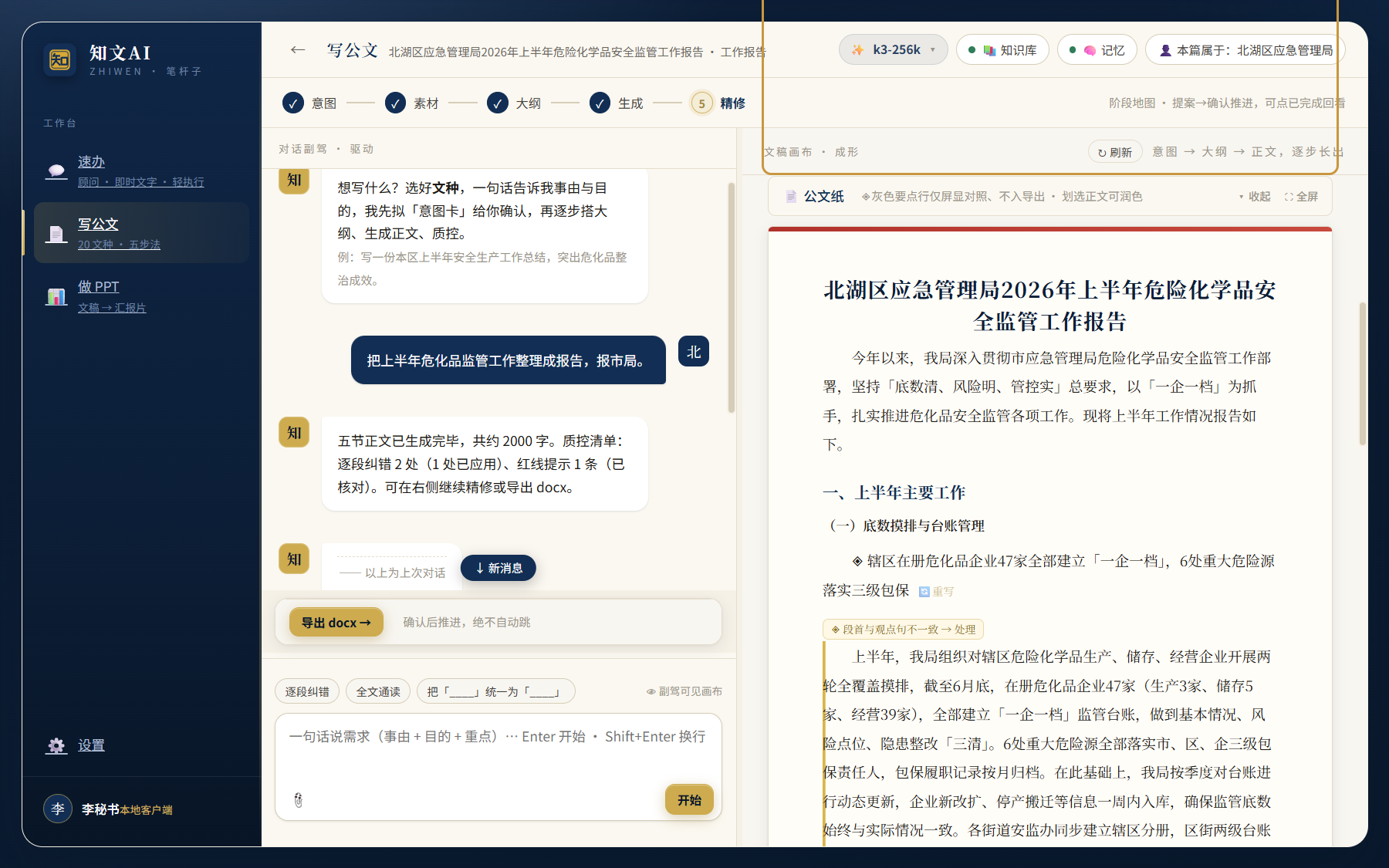1389x868 pixels.
Task: Click 顾问・即时文字・轻执行 subtitle
Action: 141,182
